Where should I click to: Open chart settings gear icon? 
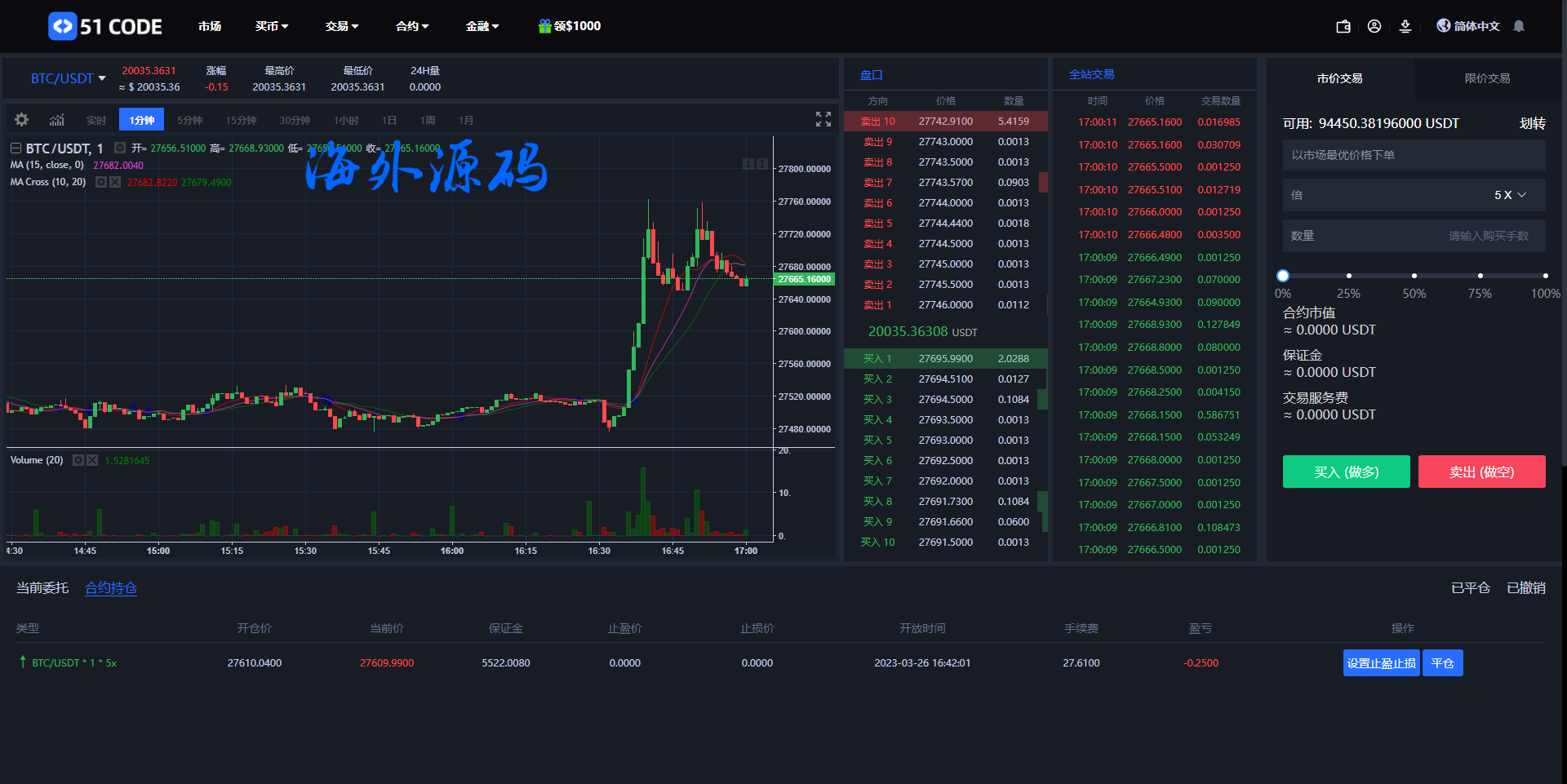(22, 120)
